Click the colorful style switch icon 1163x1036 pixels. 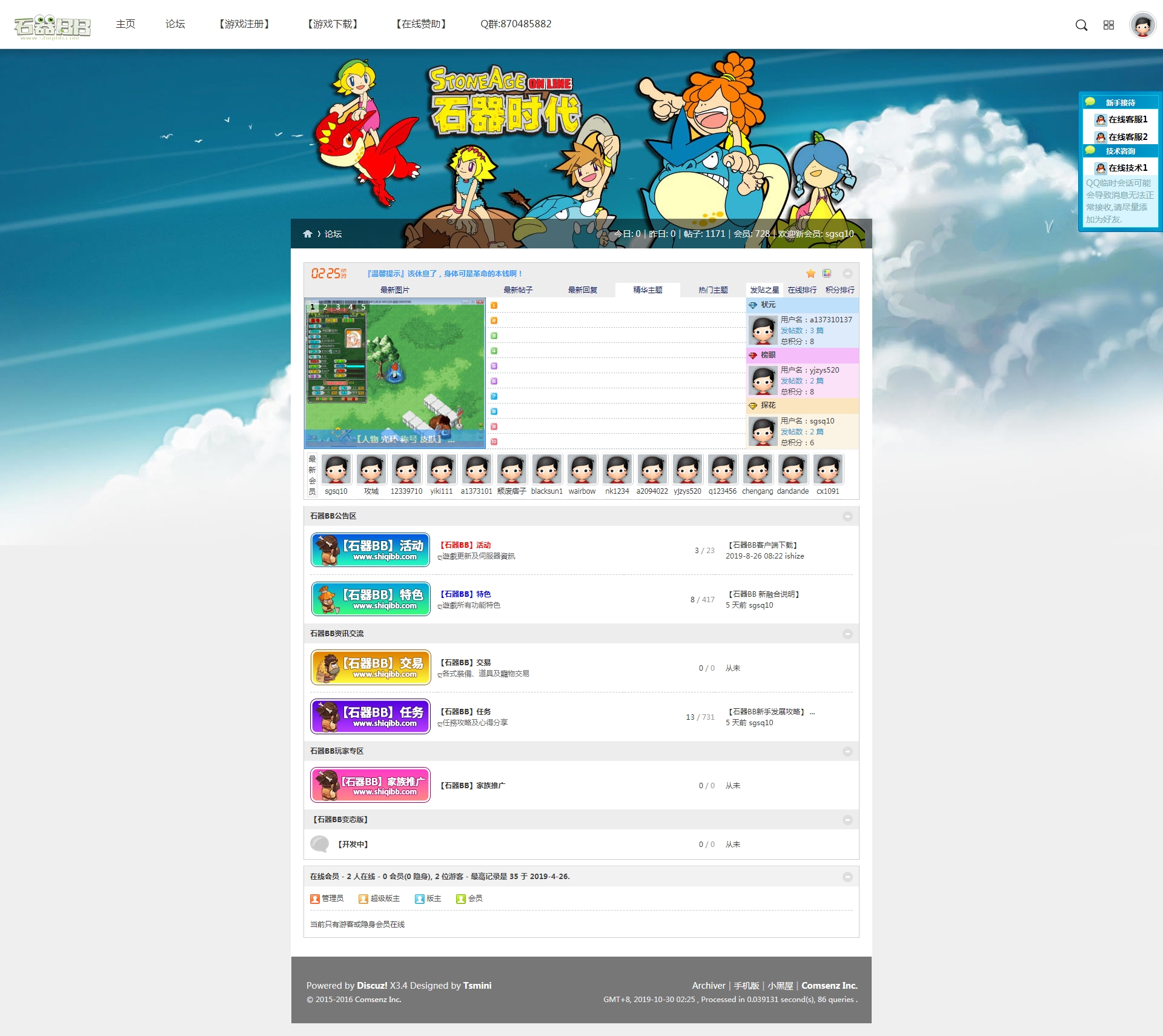click(x=827, y=273)
